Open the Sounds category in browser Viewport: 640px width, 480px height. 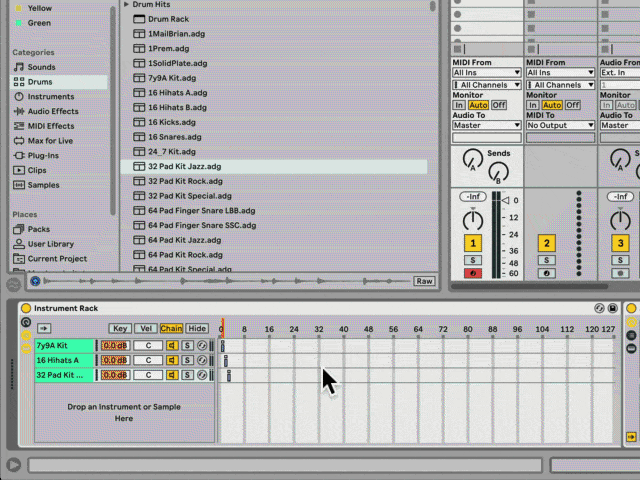click(41, 67)
